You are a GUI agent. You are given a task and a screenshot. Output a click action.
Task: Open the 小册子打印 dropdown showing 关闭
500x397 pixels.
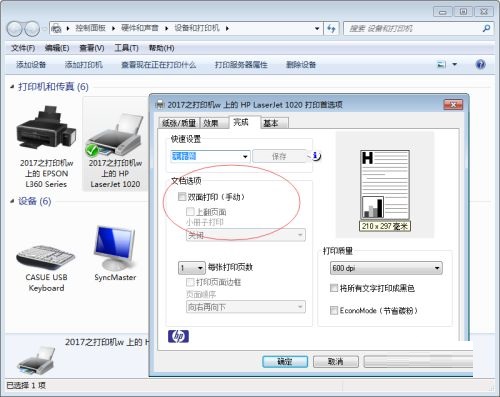pyautogui.click(x=246, y=235)
